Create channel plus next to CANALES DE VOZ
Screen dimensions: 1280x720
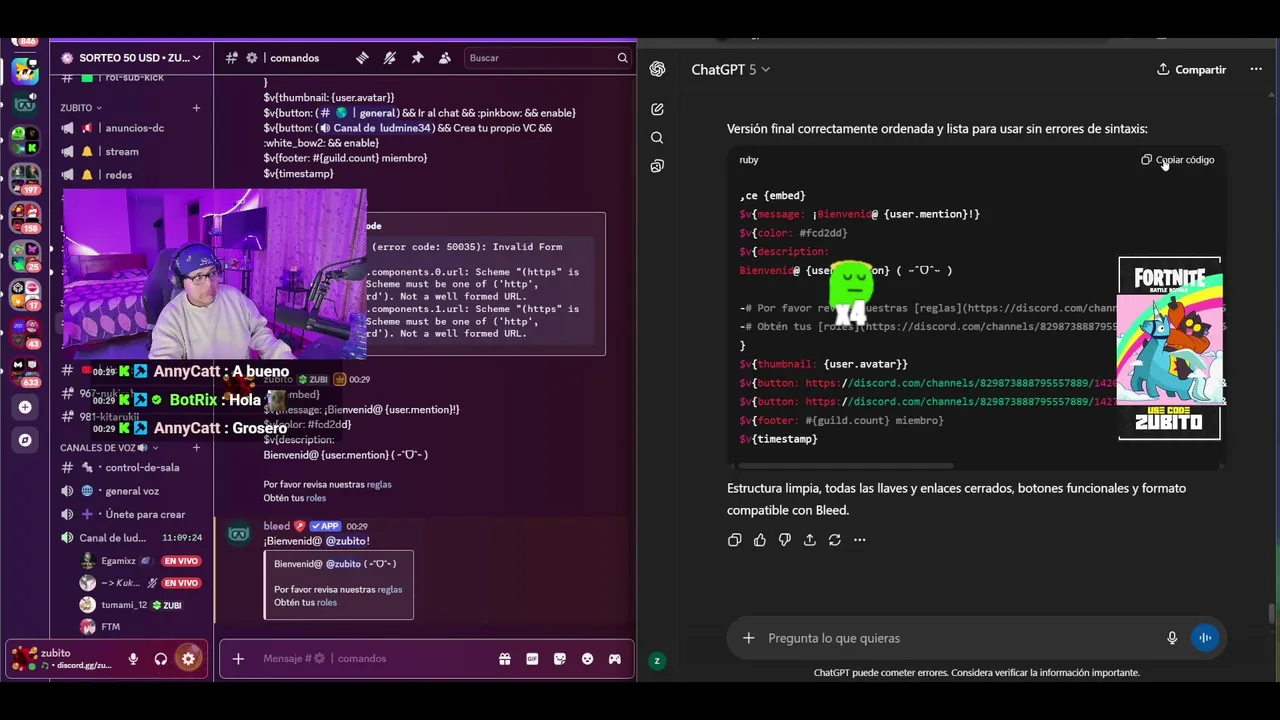coord(196,448)
